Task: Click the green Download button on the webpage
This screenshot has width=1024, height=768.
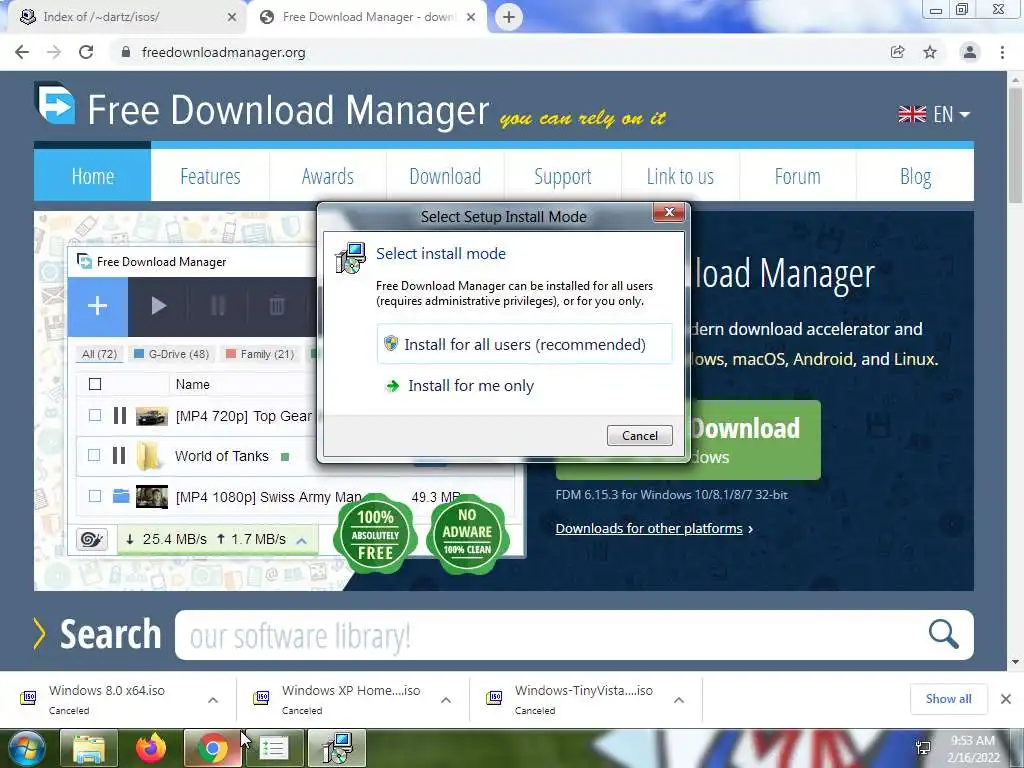Action: click(754, 440)
